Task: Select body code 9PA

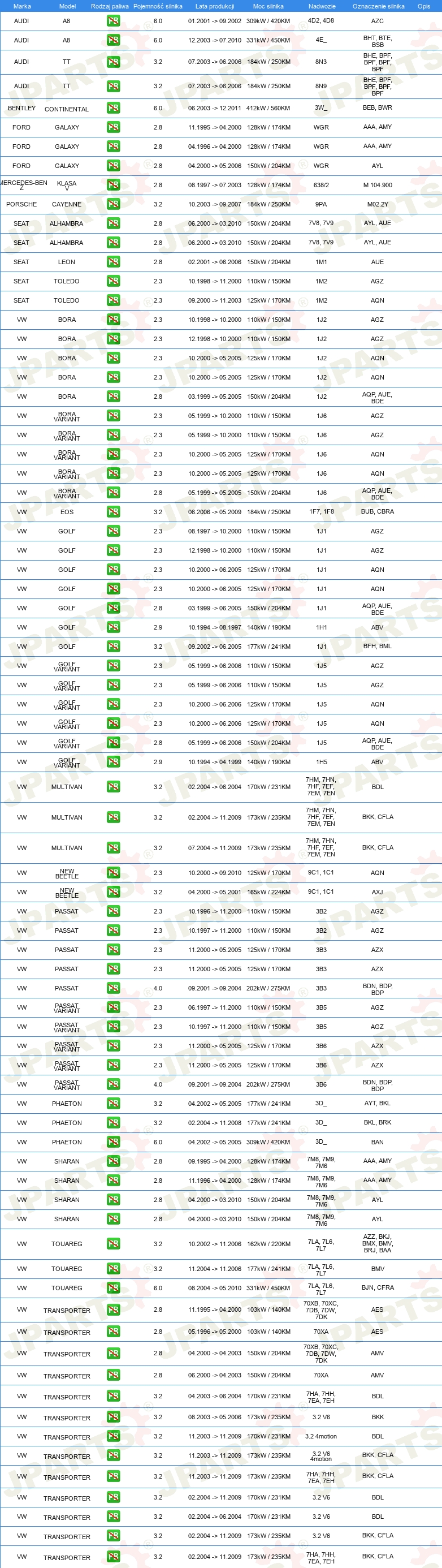Action: pos(321,205)
